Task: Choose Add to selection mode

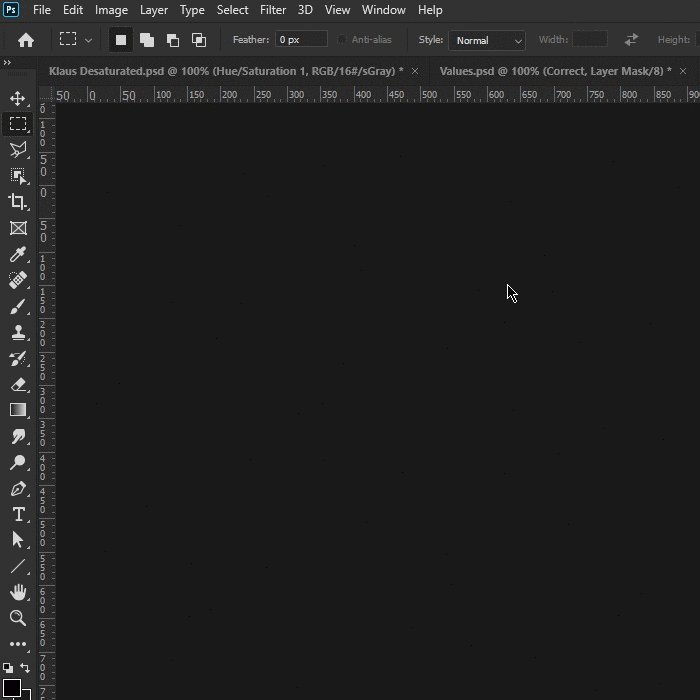Action: coord(147,40)
